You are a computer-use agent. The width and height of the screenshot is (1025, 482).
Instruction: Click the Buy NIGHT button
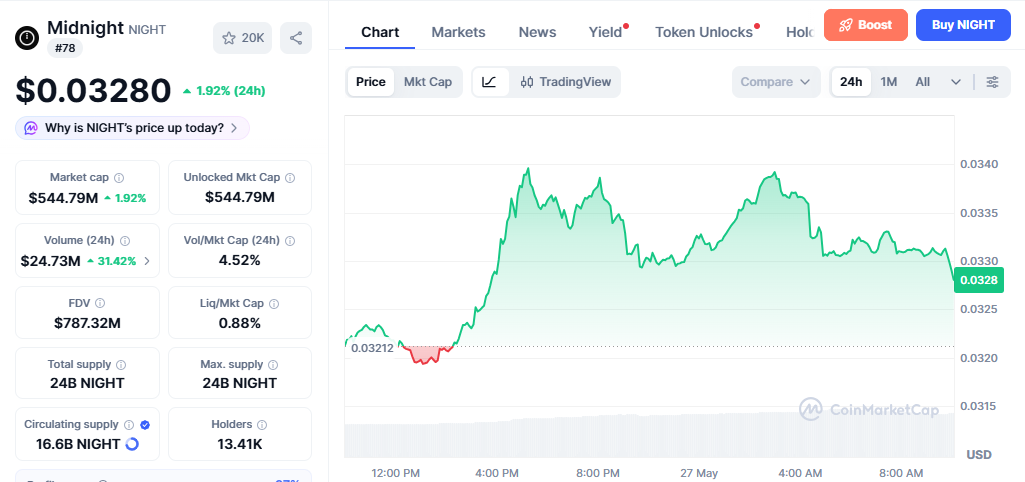click(963, 26)
